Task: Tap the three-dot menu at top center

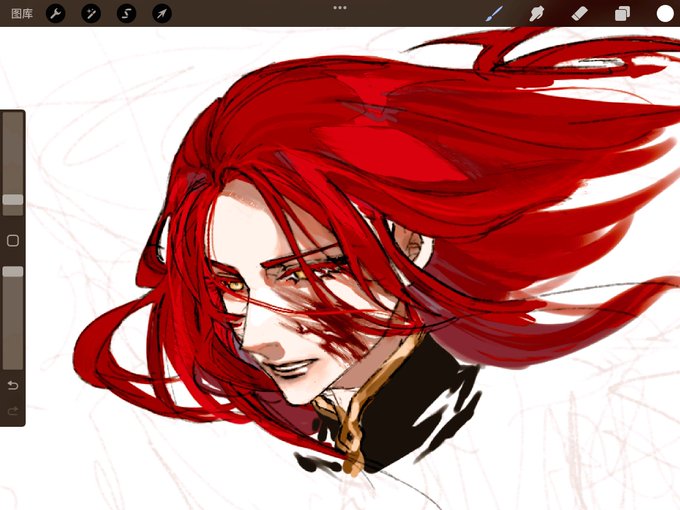Action: pos(340,8)
